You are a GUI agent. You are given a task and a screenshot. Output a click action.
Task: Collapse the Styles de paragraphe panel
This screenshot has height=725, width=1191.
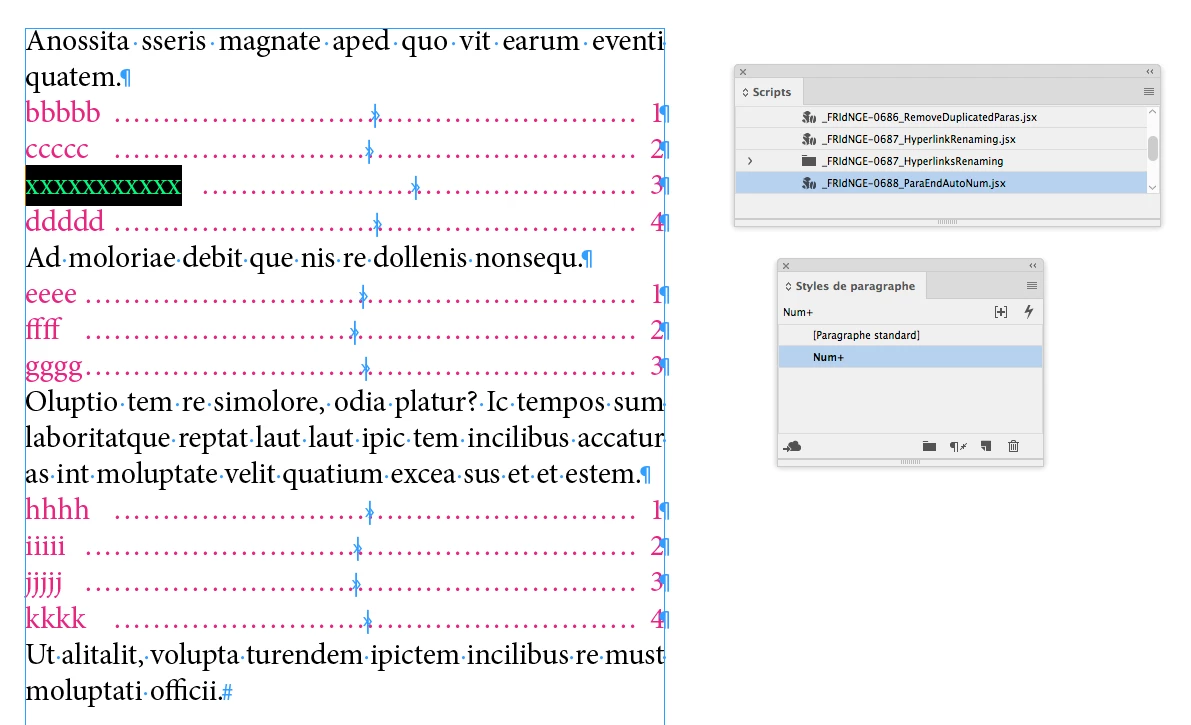(x=1033, y=266)
